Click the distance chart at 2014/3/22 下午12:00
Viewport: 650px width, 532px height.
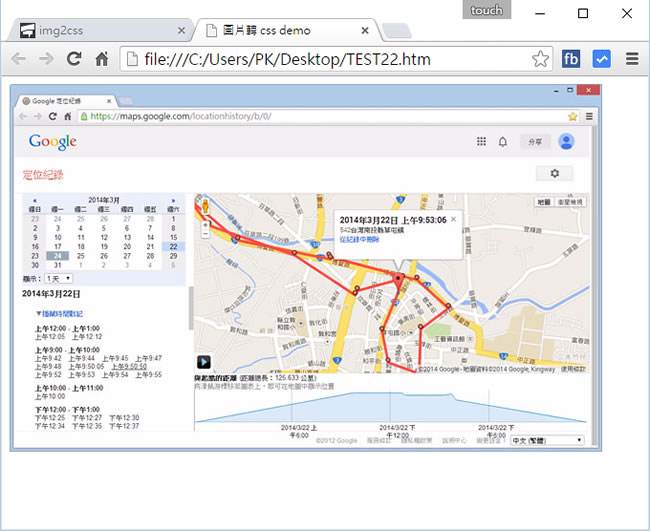click(390, 407)
